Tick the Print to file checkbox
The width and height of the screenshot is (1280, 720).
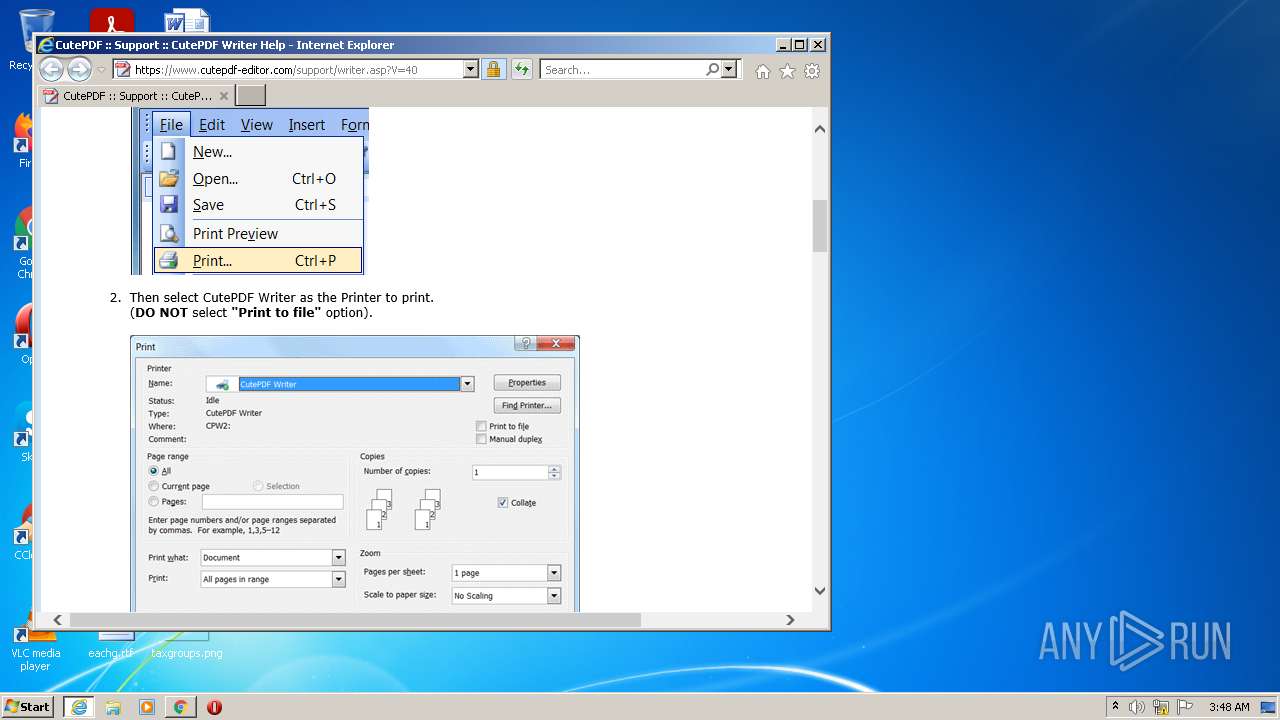482,427
